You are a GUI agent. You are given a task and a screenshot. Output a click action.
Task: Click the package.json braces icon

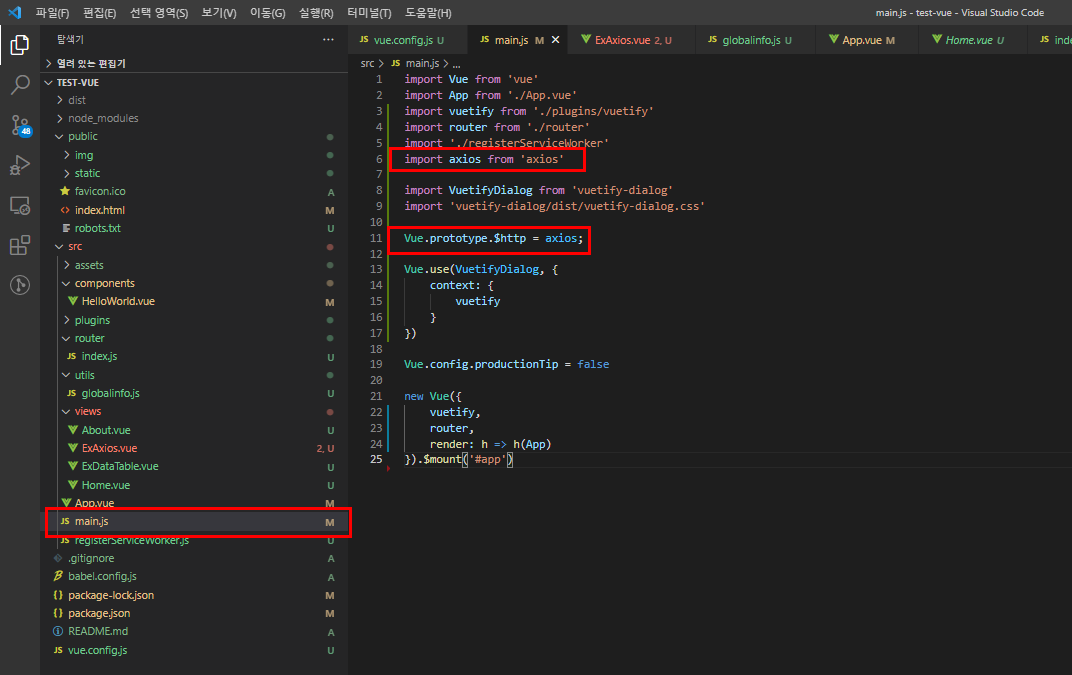coord(58,613)
